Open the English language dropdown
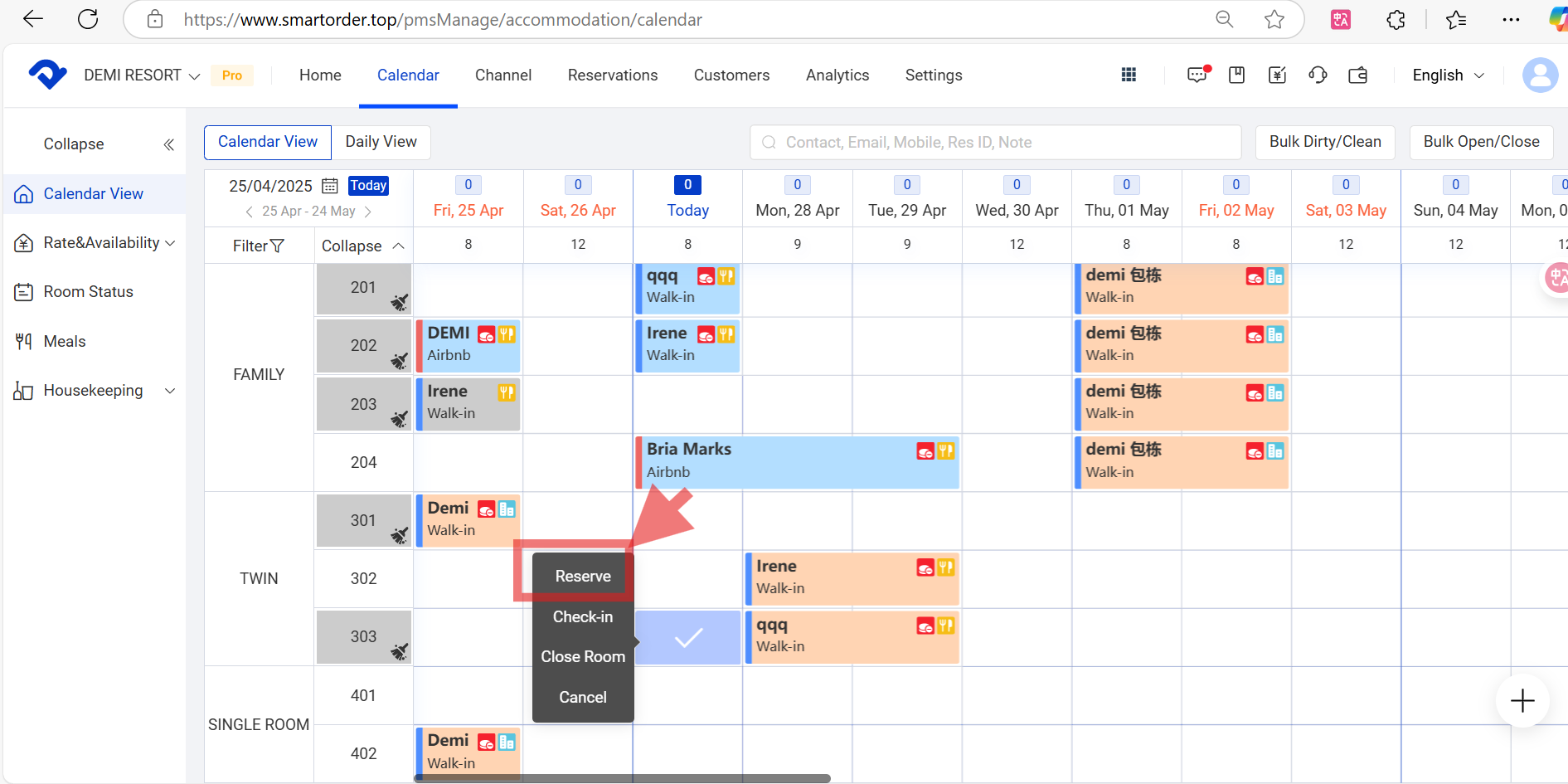The height and width of the screenshot is (784, 1568). point(1447,75)
